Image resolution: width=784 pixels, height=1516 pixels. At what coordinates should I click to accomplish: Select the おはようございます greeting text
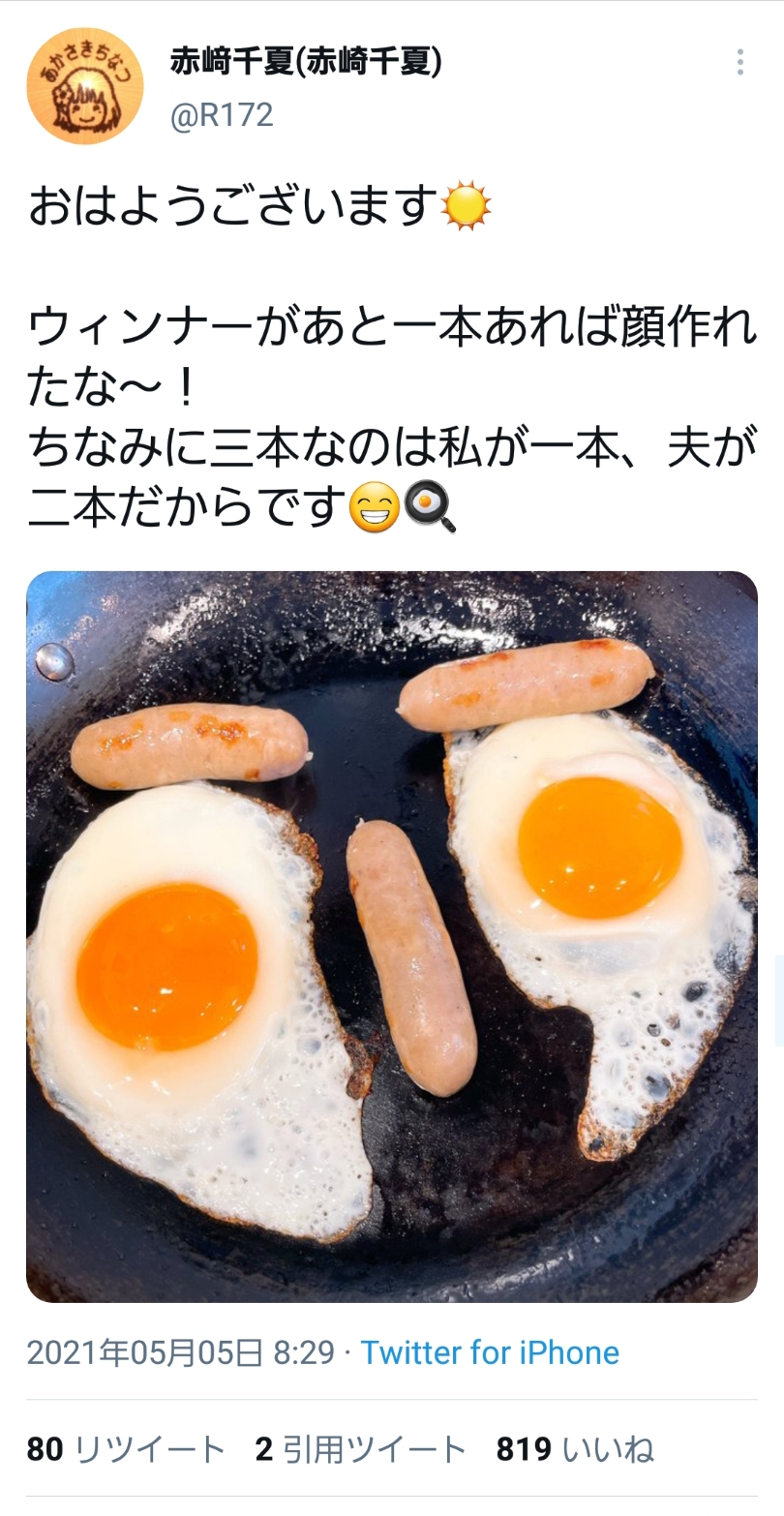coord(233,205)
